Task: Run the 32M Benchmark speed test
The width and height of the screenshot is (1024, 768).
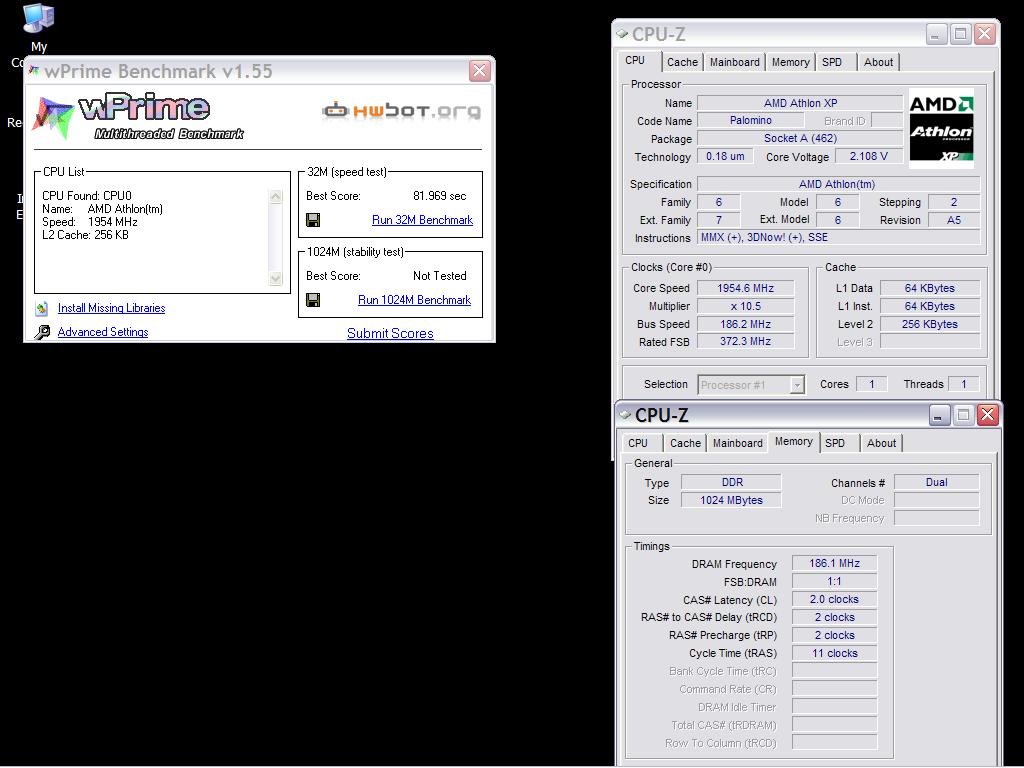Action: point(422,220)
